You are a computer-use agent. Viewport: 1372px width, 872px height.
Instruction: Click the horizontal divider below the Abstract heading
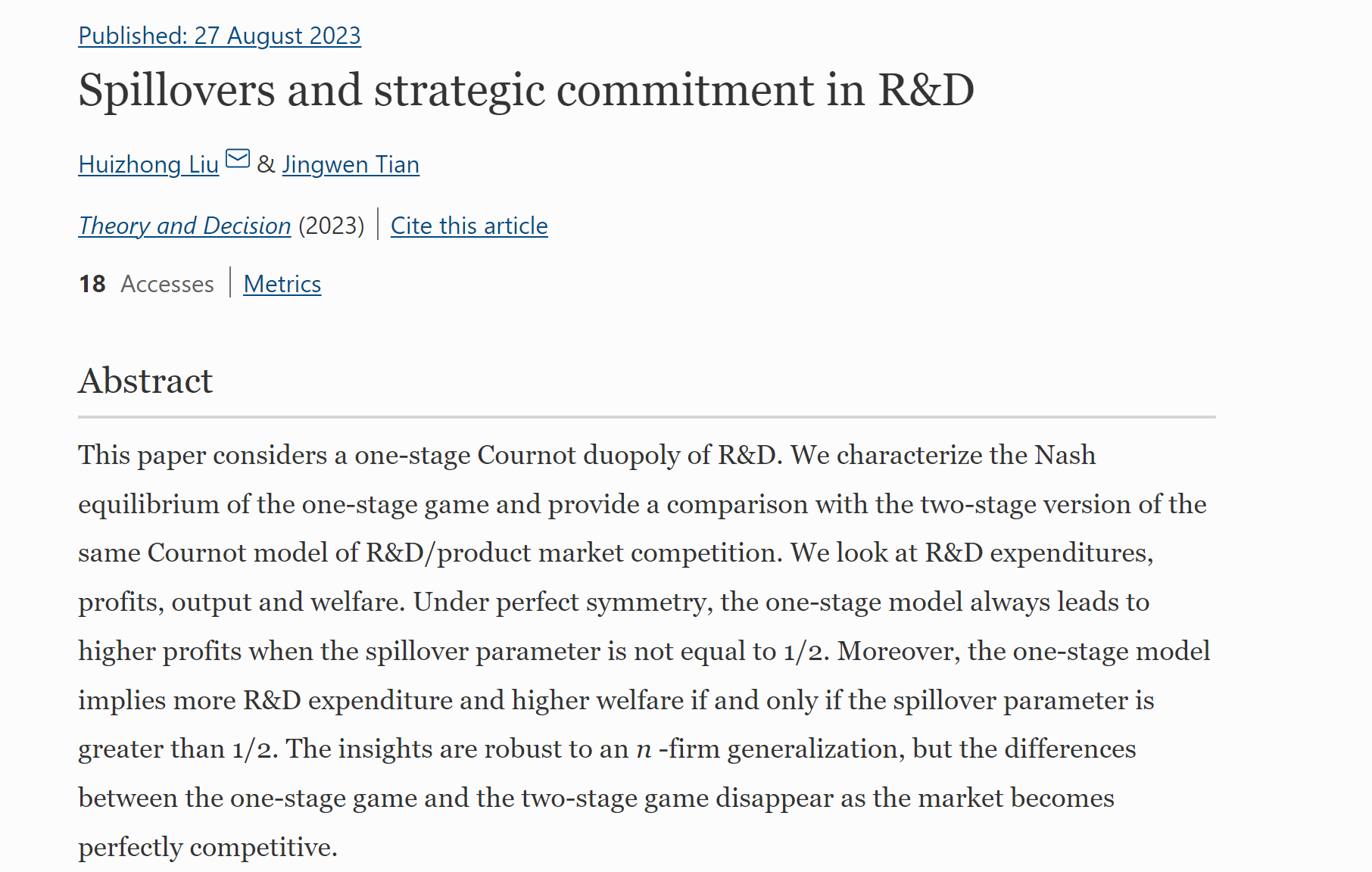click(647, 417)
